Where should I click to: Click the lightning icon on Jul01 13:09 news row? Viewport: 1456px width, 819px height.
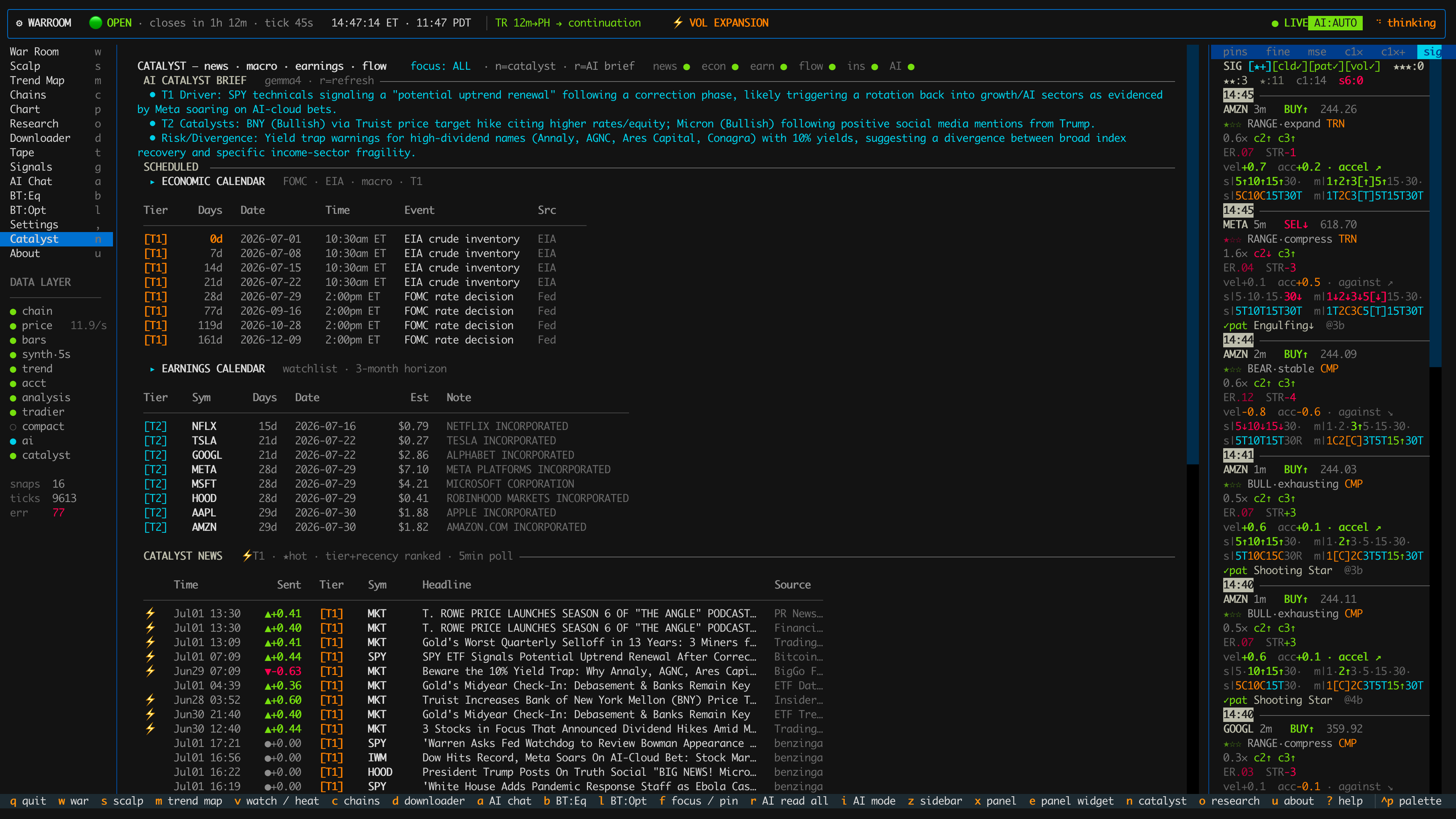point(151,642)
